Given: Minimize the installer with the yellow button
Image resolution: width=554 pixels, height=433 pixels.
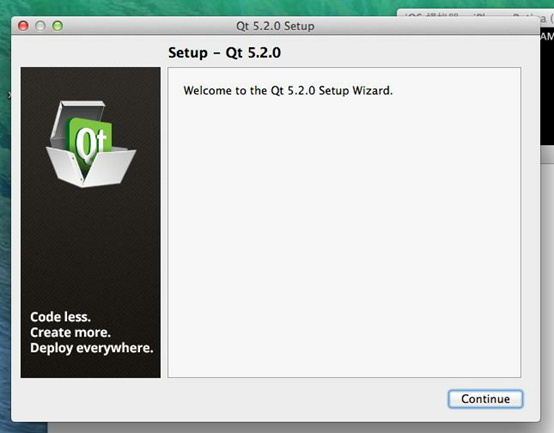Looking at the screenshot, I should click(40, 26).
